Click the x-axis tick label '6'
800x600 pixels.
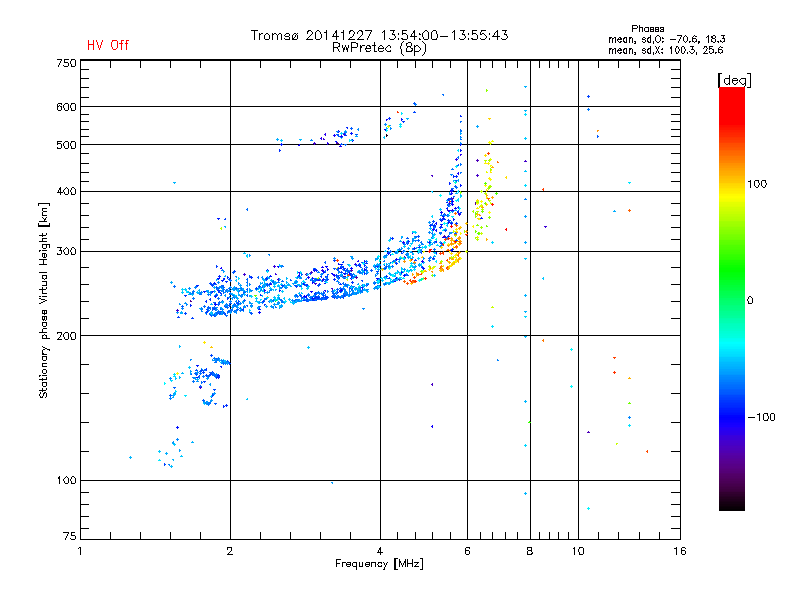point(467,551)
